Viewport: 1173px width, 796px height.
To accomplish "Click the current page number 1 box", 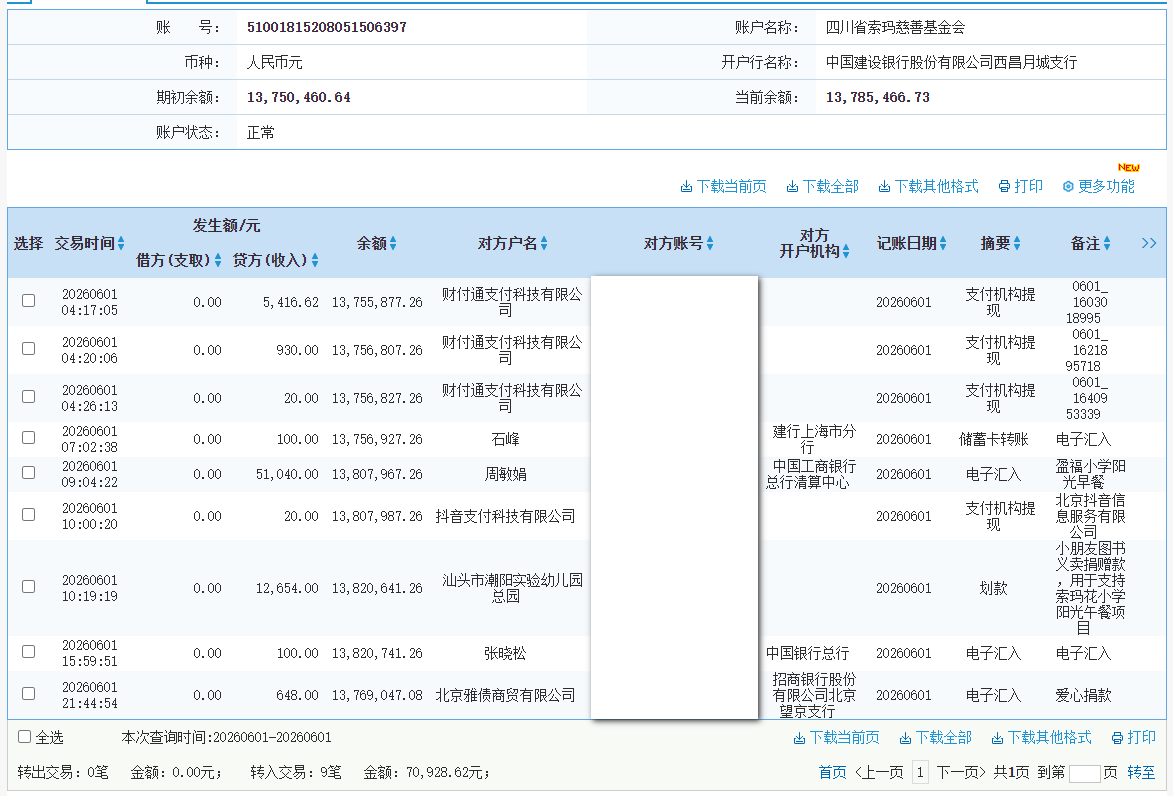I will click(920, 773).
